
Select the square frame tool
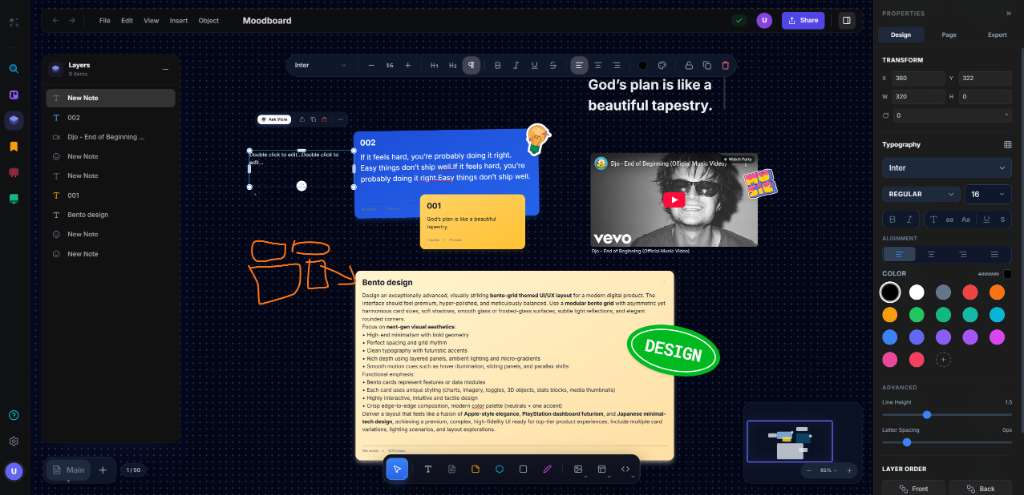point(522,469)
